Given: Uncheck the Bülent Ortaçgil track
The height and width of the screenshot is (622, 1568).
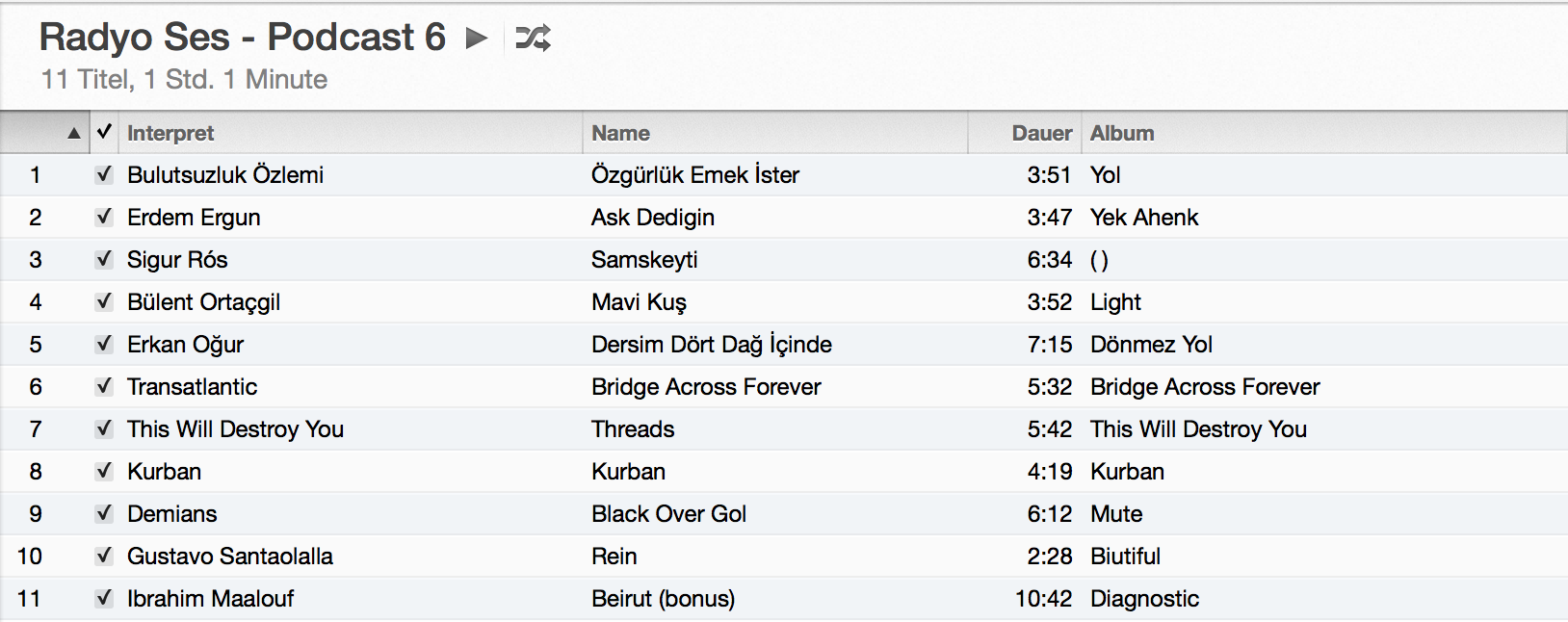Looking at the screenshot, I should click(104, 301).
